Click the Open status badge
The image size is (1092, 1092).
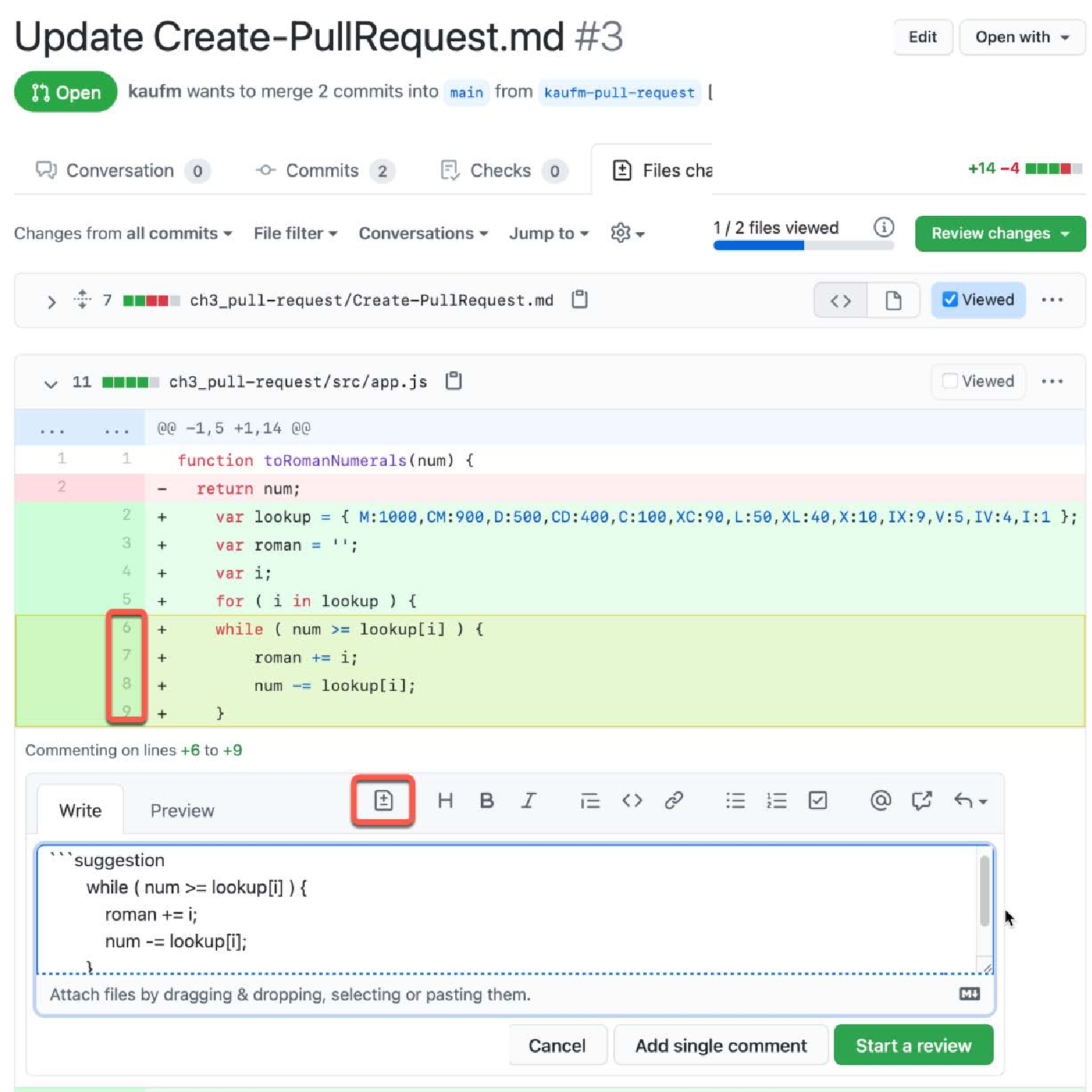point(66,92)
